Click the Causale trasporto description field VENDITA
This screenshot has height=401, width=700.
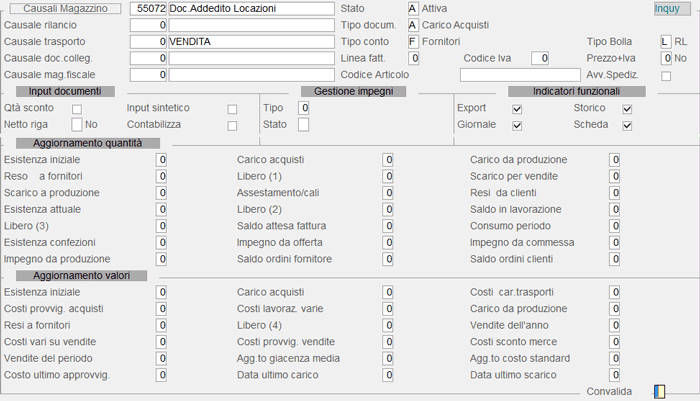point(251,42)
